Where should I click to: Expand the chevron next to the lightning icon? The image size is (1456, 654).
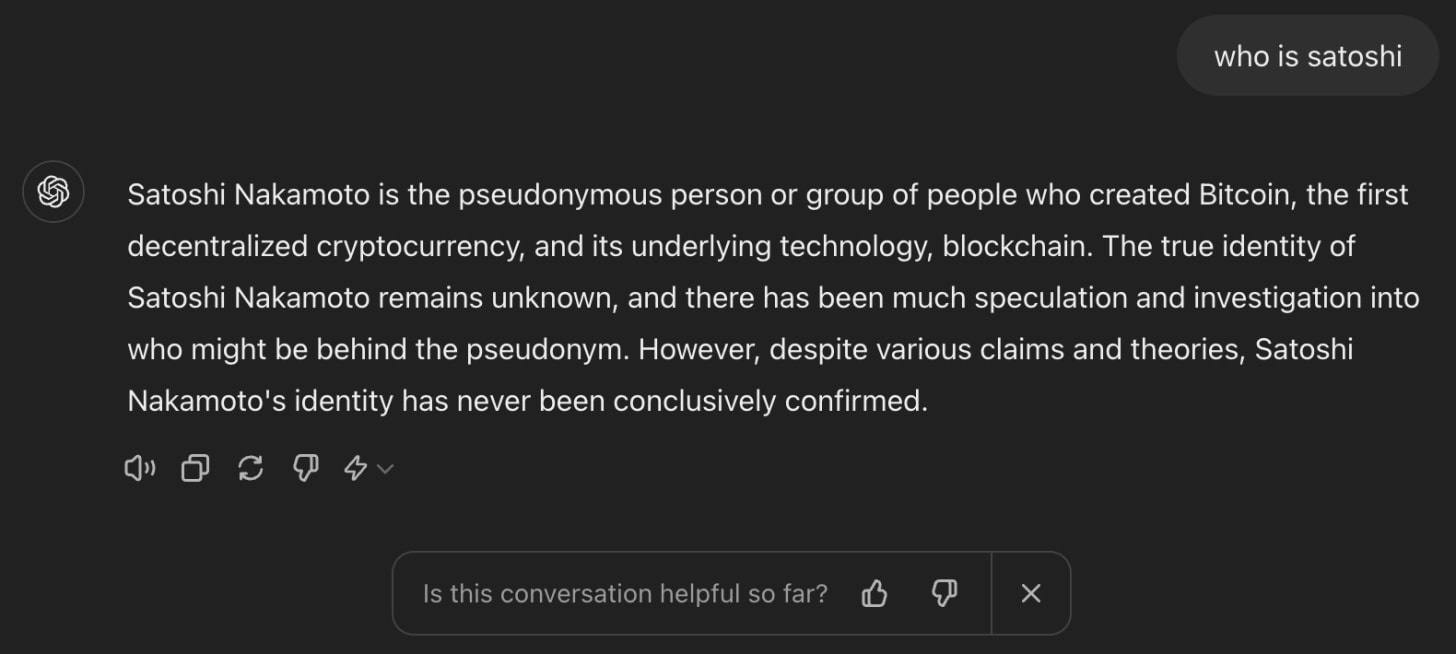click(x=385, y=469)
